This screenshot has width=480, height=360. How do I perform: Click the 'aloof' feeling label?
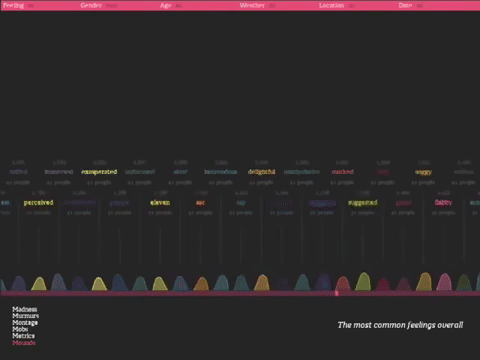pos(180,172)
